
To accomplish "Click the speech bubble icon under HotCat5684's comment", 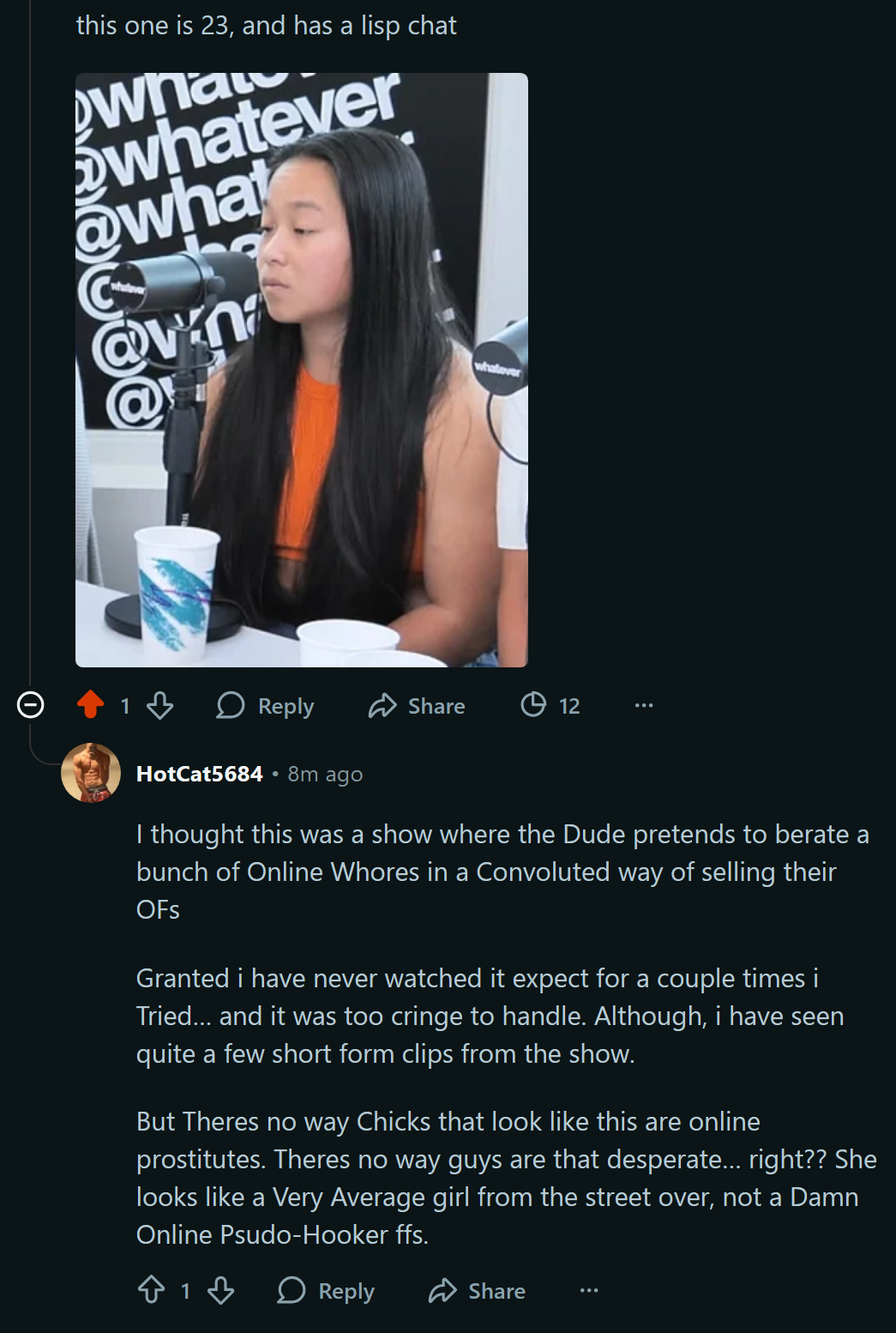I will [x=292, y=1290].
